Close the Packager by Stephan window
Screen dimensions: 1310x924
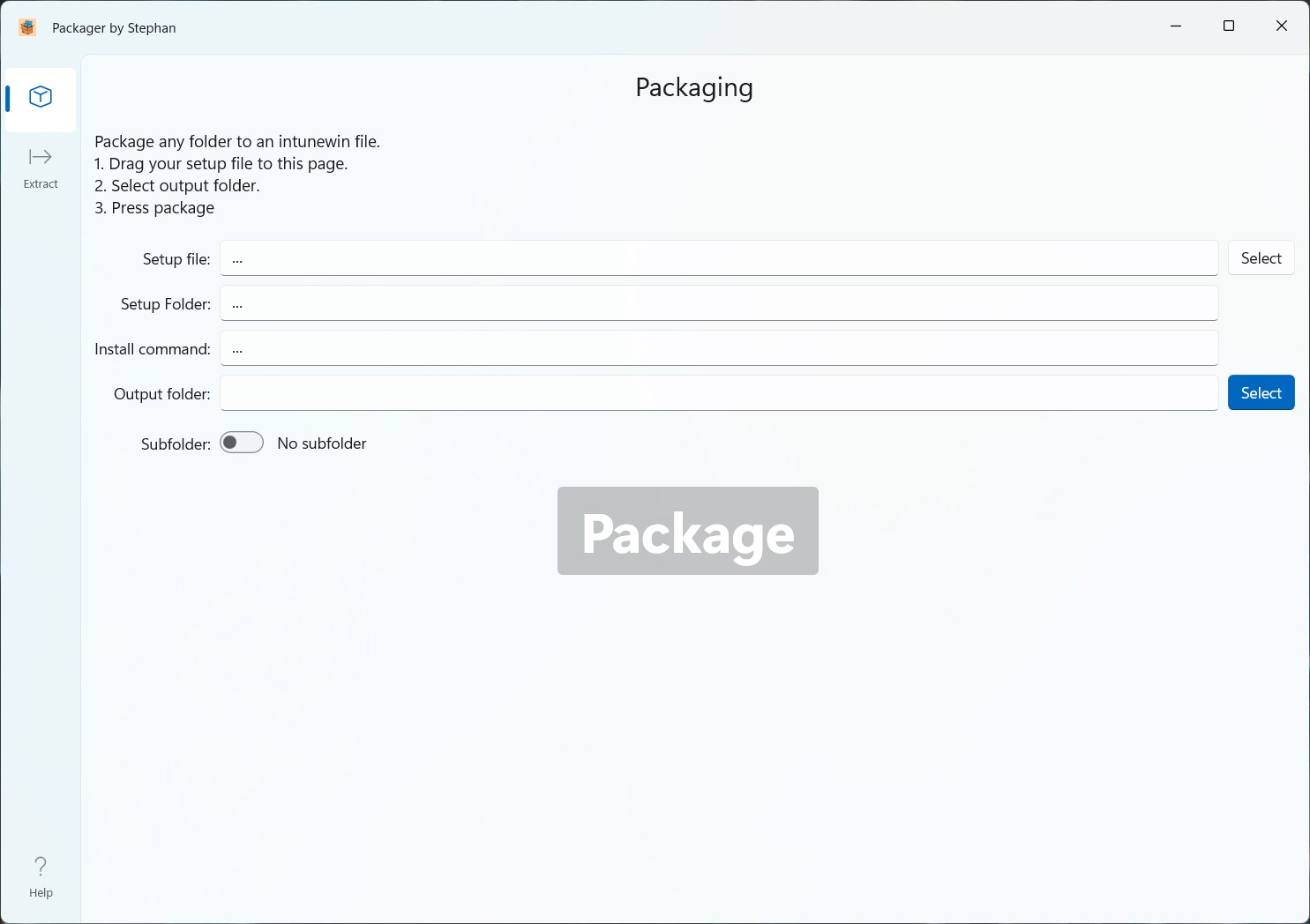[x=1281, y=26]
